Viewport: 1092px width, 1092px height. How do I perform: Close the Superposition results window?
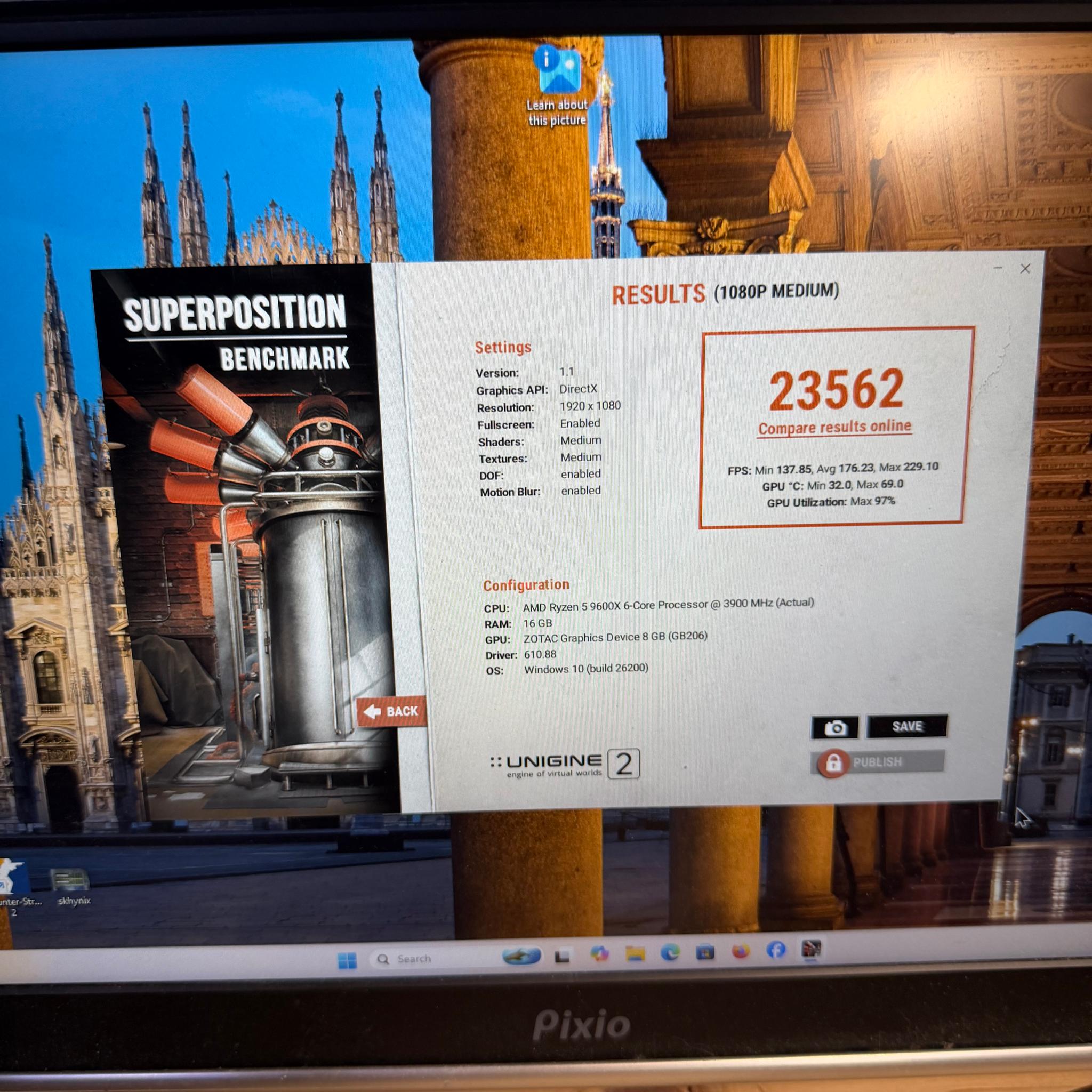tap(1025, 269)
